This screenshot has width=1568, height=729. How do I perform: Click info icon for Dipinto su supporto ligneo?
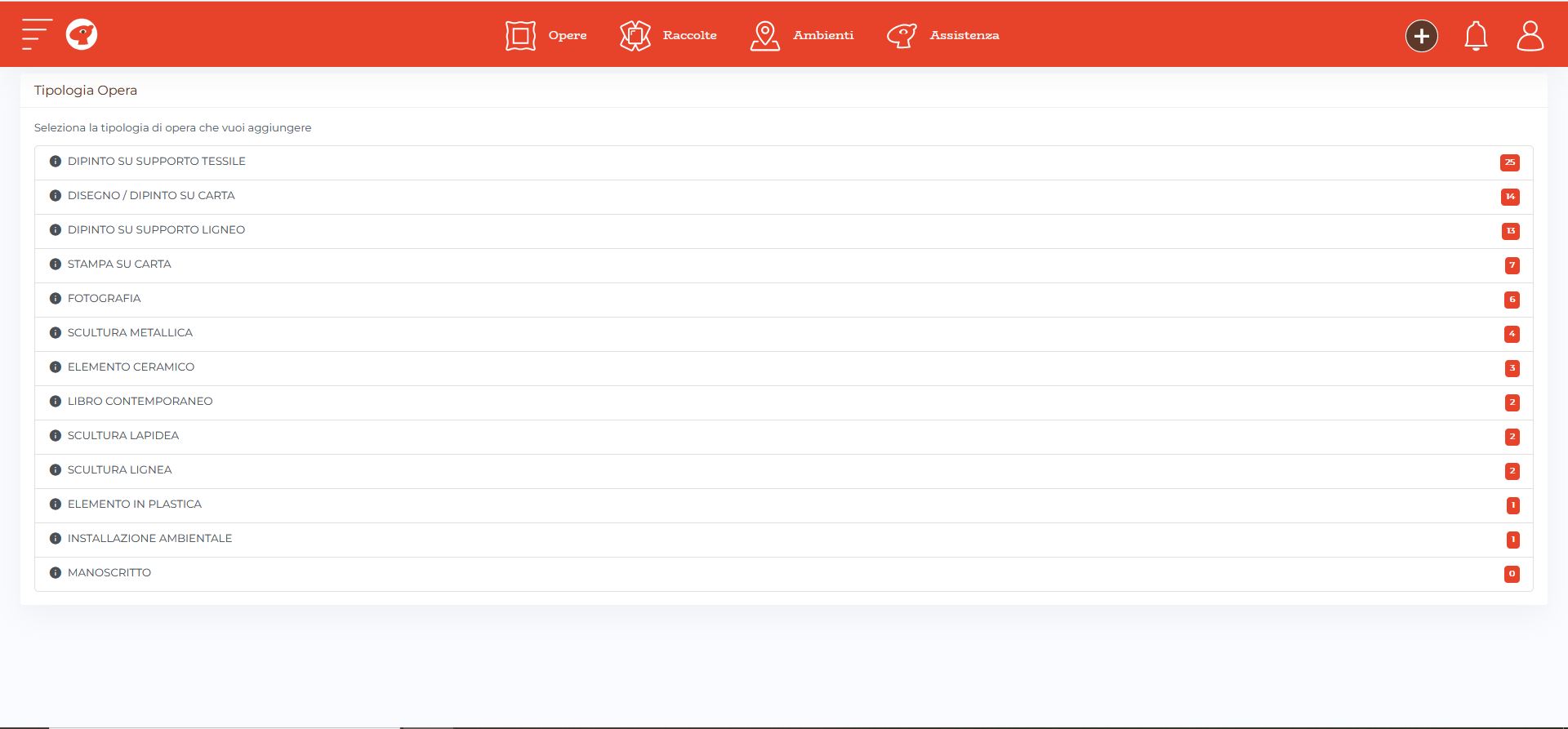56,230
